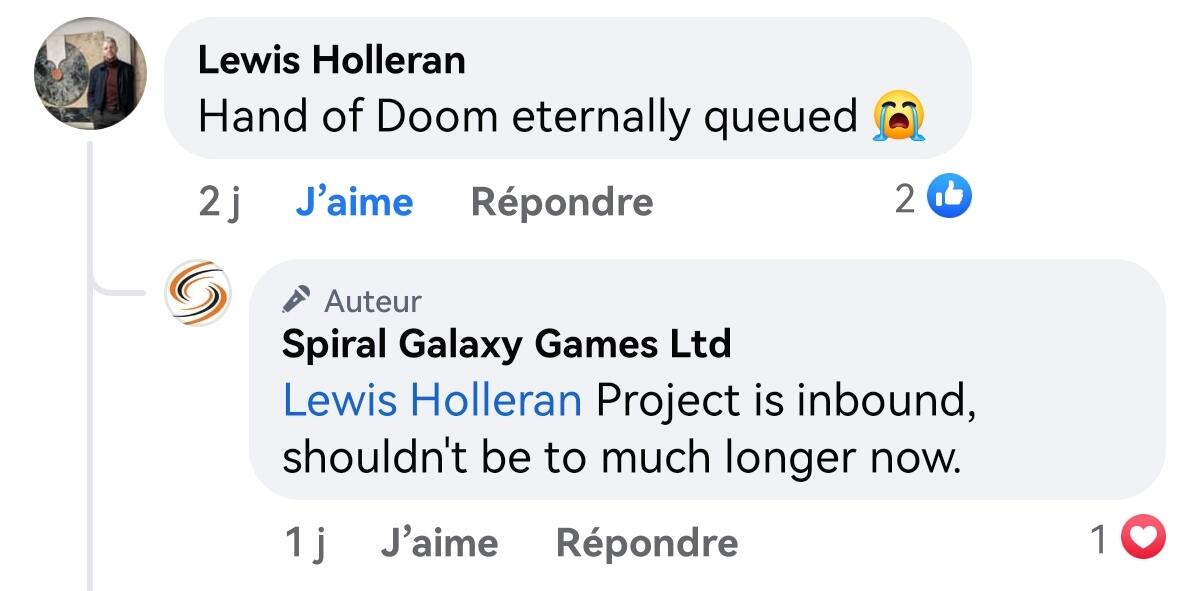The image size is (1200, 591).
Task: View the 2 reactions count on comment
Action: pos(905,199)
